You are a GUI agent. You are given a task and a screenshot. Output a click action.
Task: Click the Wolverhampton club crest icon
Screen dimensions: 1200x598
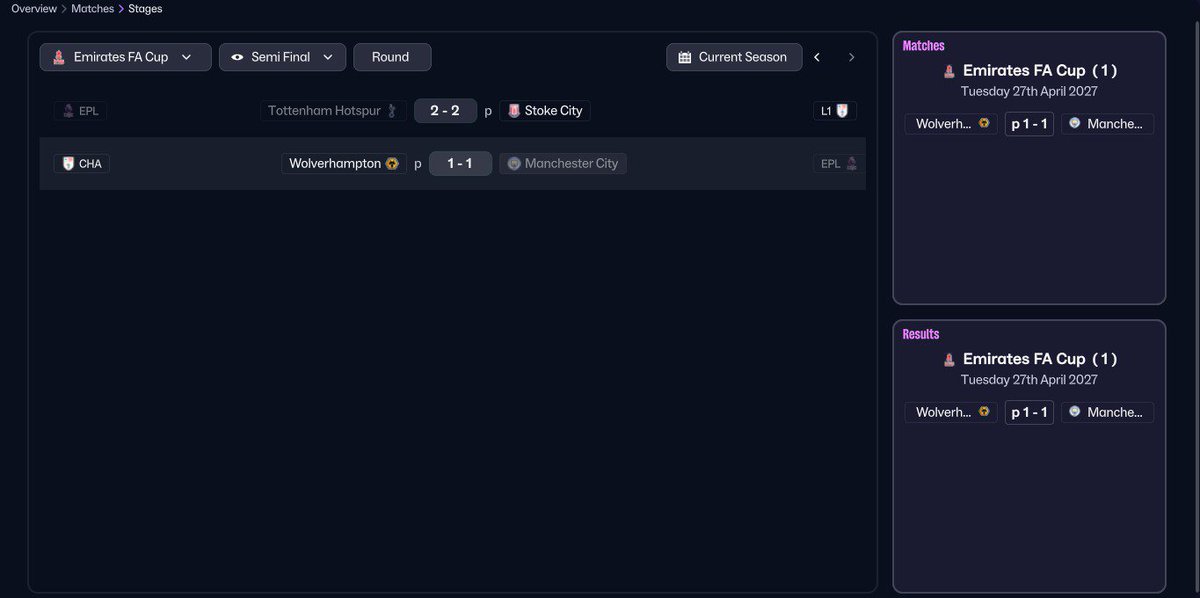click(392, 163)
